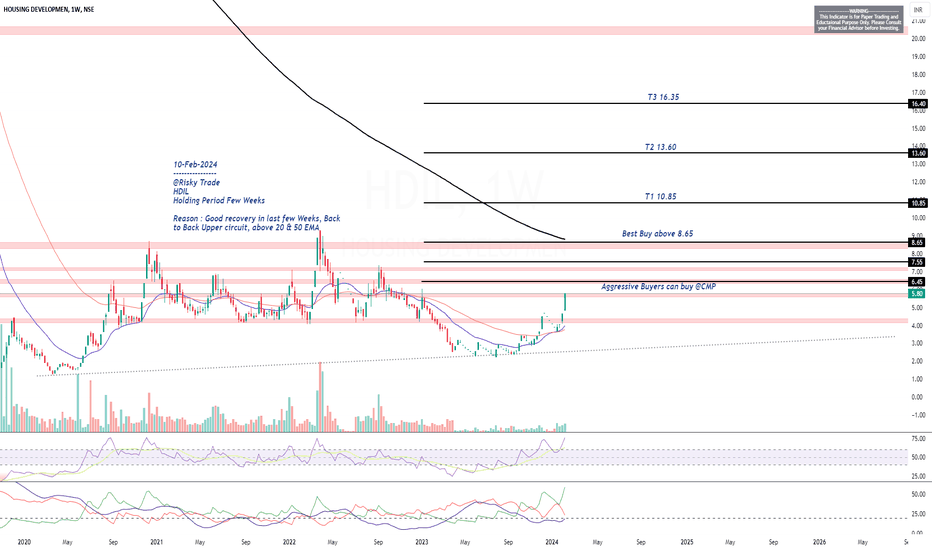Click the 2024 label on time axis
This screenshot has width=932, height=550.
[552, 542]
